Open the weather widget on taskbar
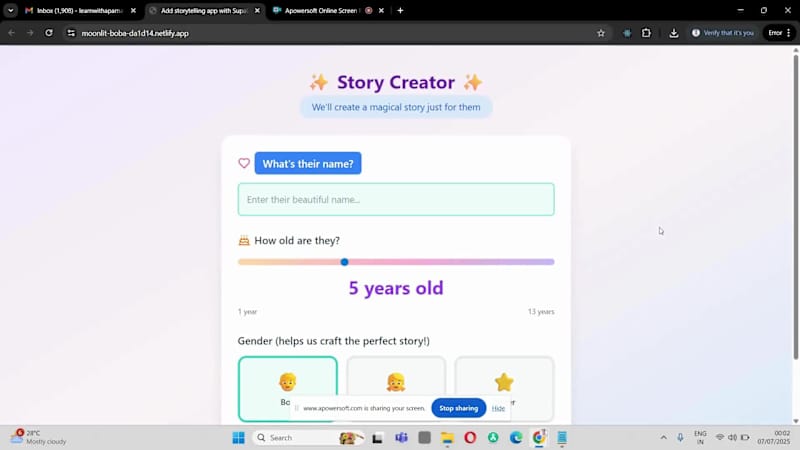 click(x=38, y=437)
